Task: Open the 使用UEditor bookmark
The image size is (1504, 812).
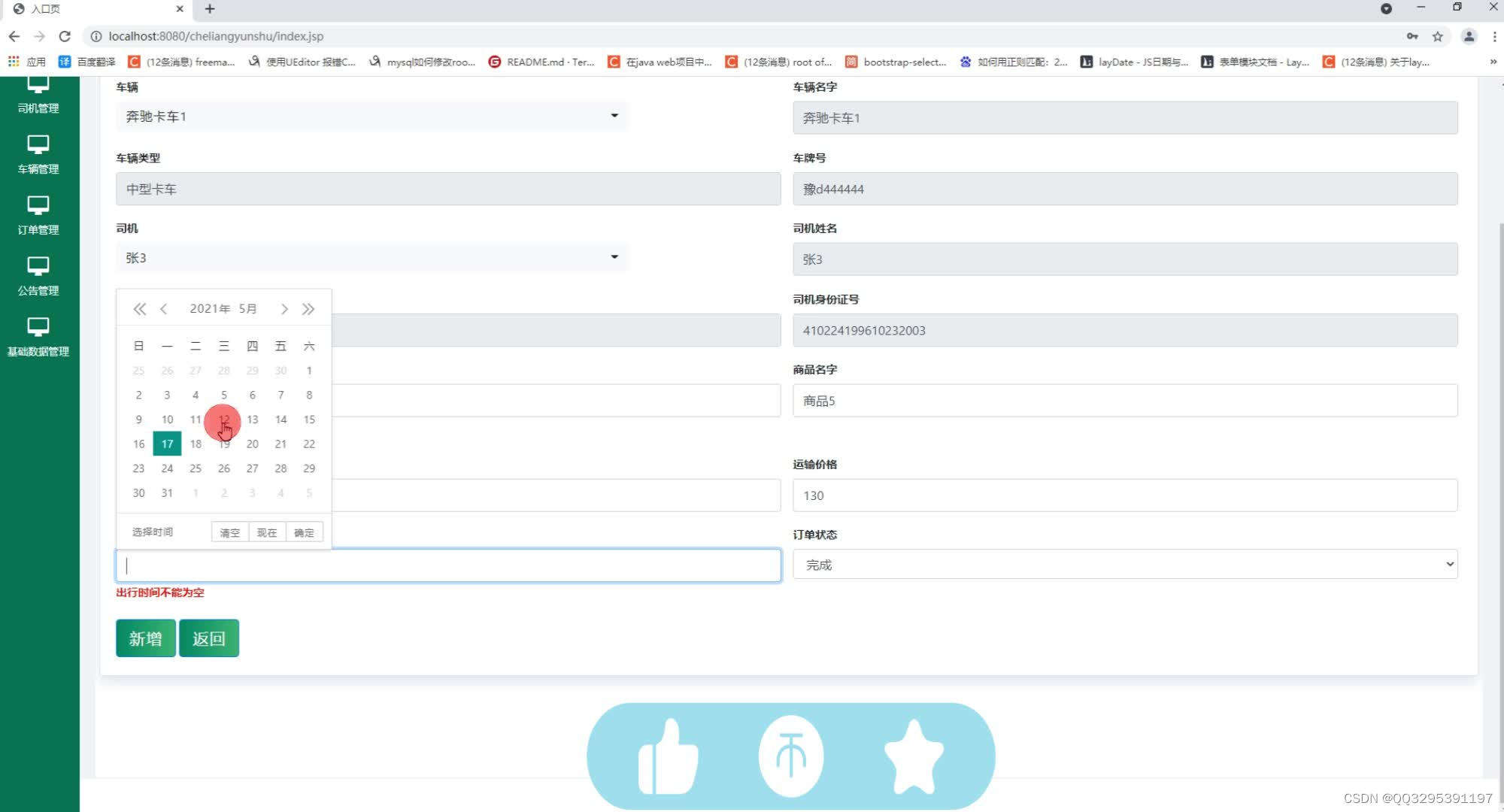Action: (x=302, y=62)
